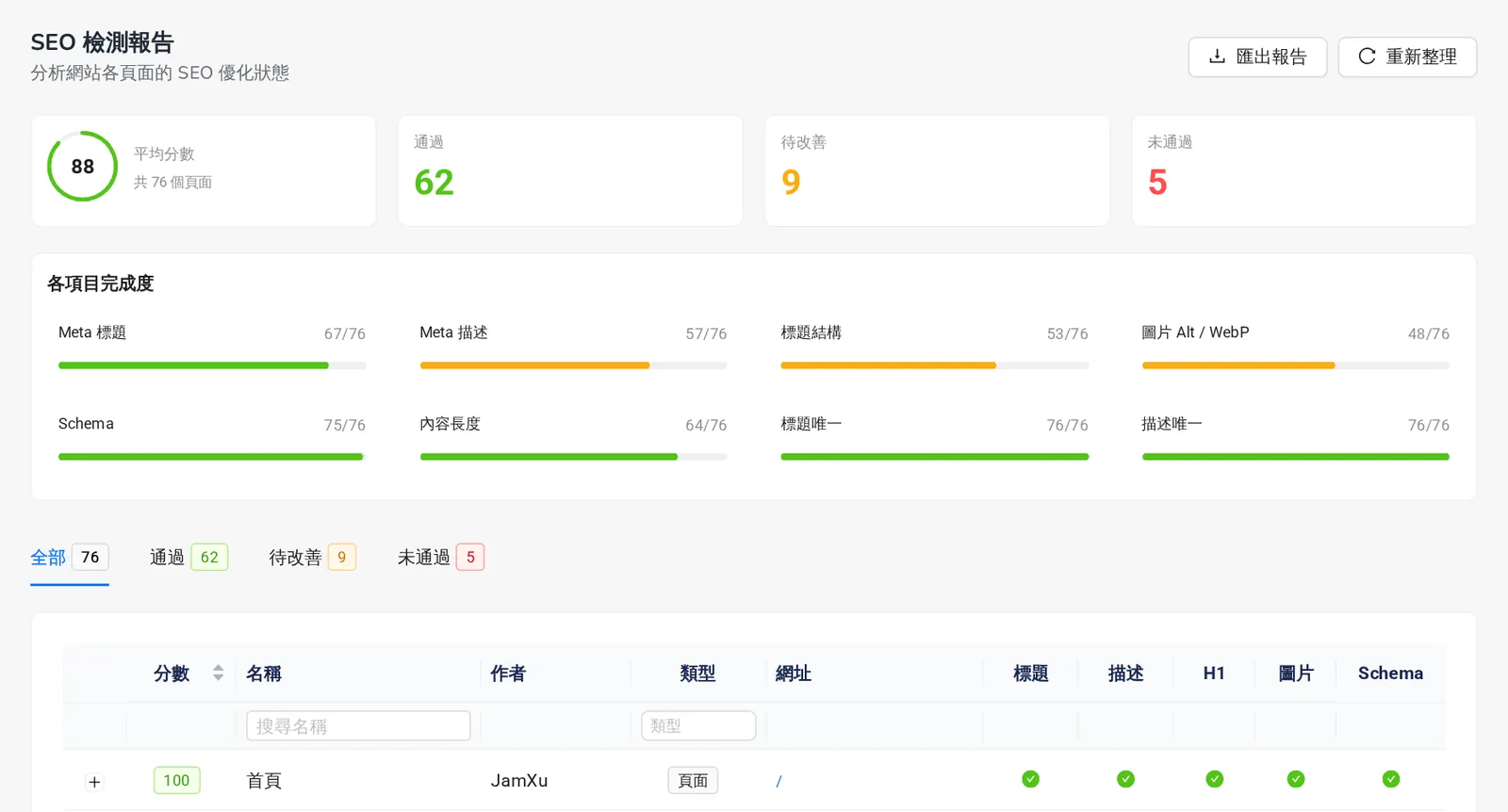Viewport: 1508px width, 812px height.
Task: Switch to the 待改善 tab
Action: coord(312,558)
